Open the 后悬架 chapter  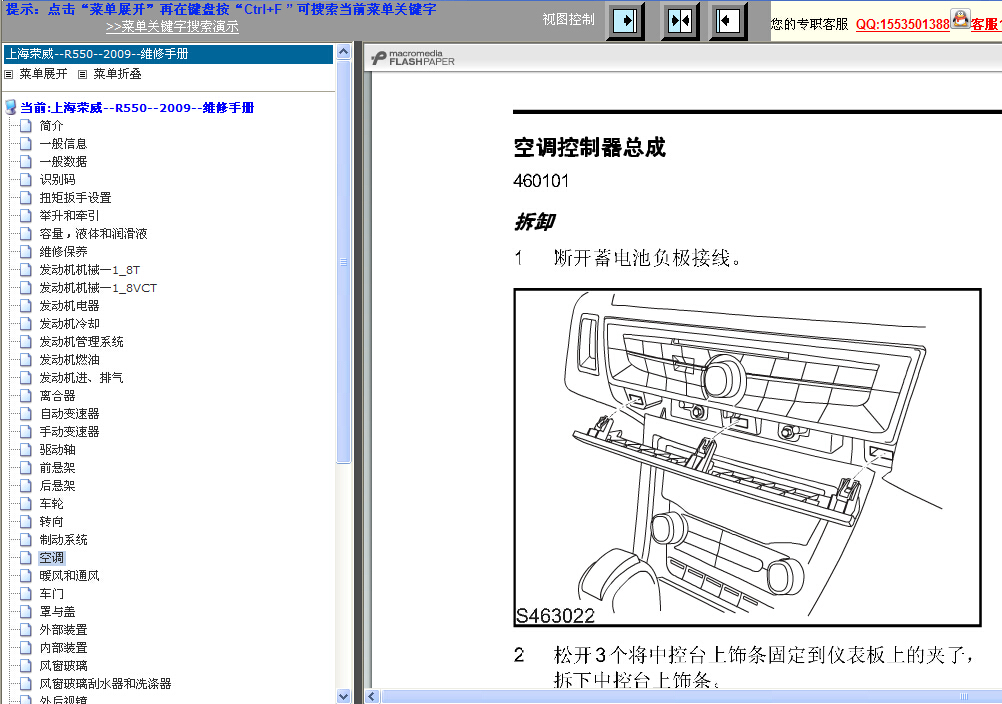tap(58, 486)
